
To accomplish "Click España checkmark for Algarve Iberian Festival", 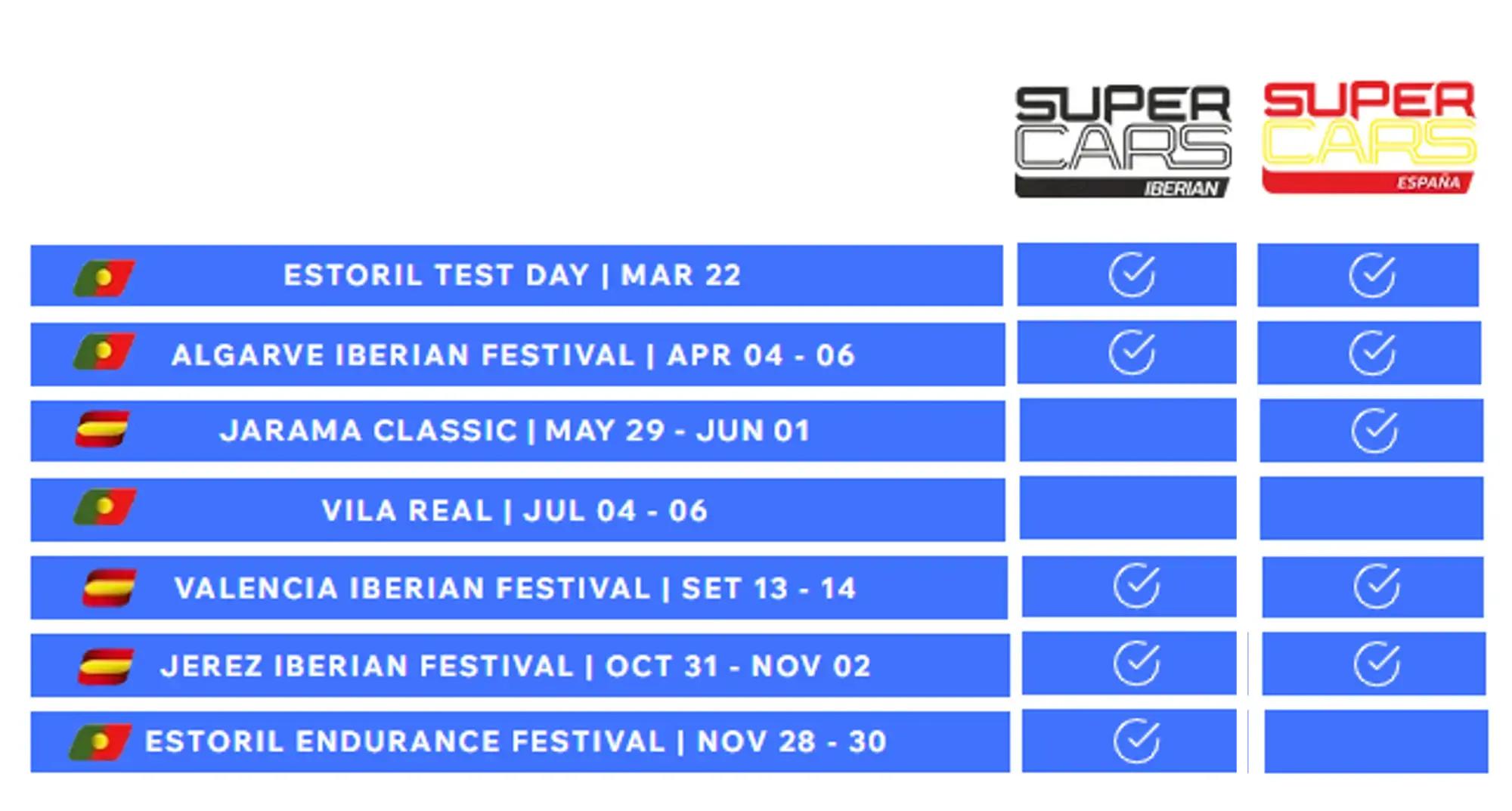I will tap(1372, 353).
